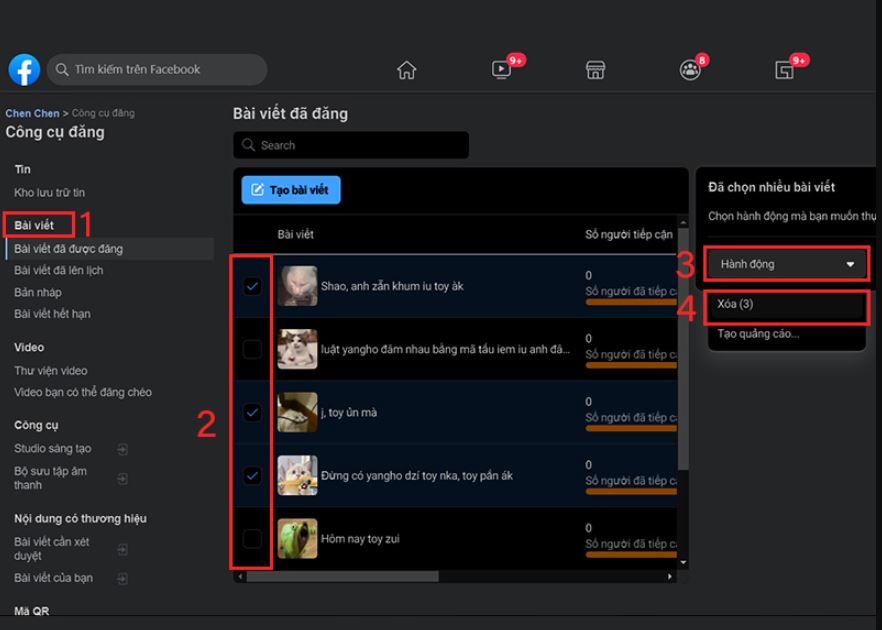Click the posts Search field
This screenshot has width=882, height=630.
(x=350, y=144)
